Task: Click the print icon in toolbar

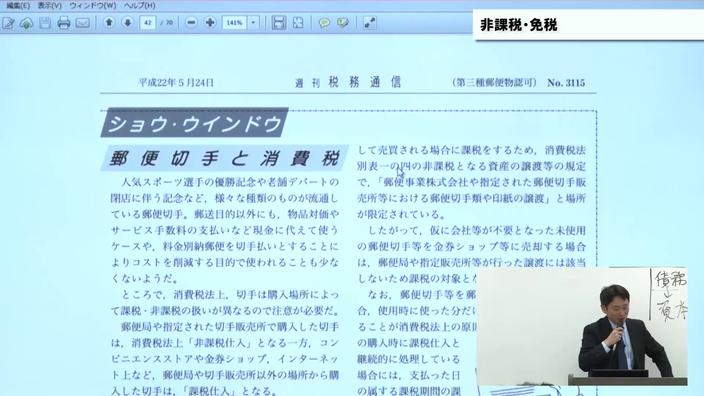Action: (64, 23)
